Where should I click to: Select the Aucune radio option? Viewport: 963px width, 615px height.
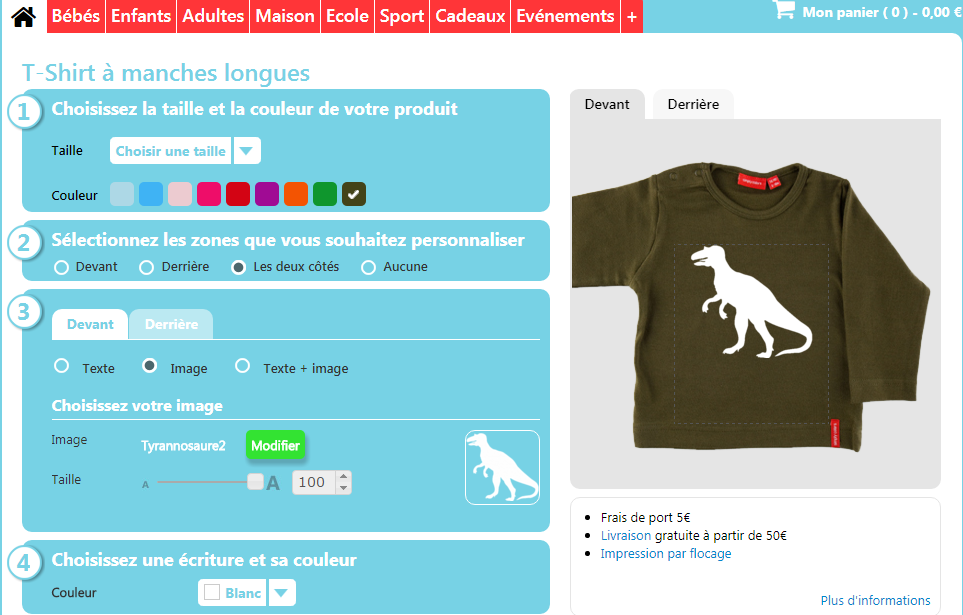coord(368,267)
